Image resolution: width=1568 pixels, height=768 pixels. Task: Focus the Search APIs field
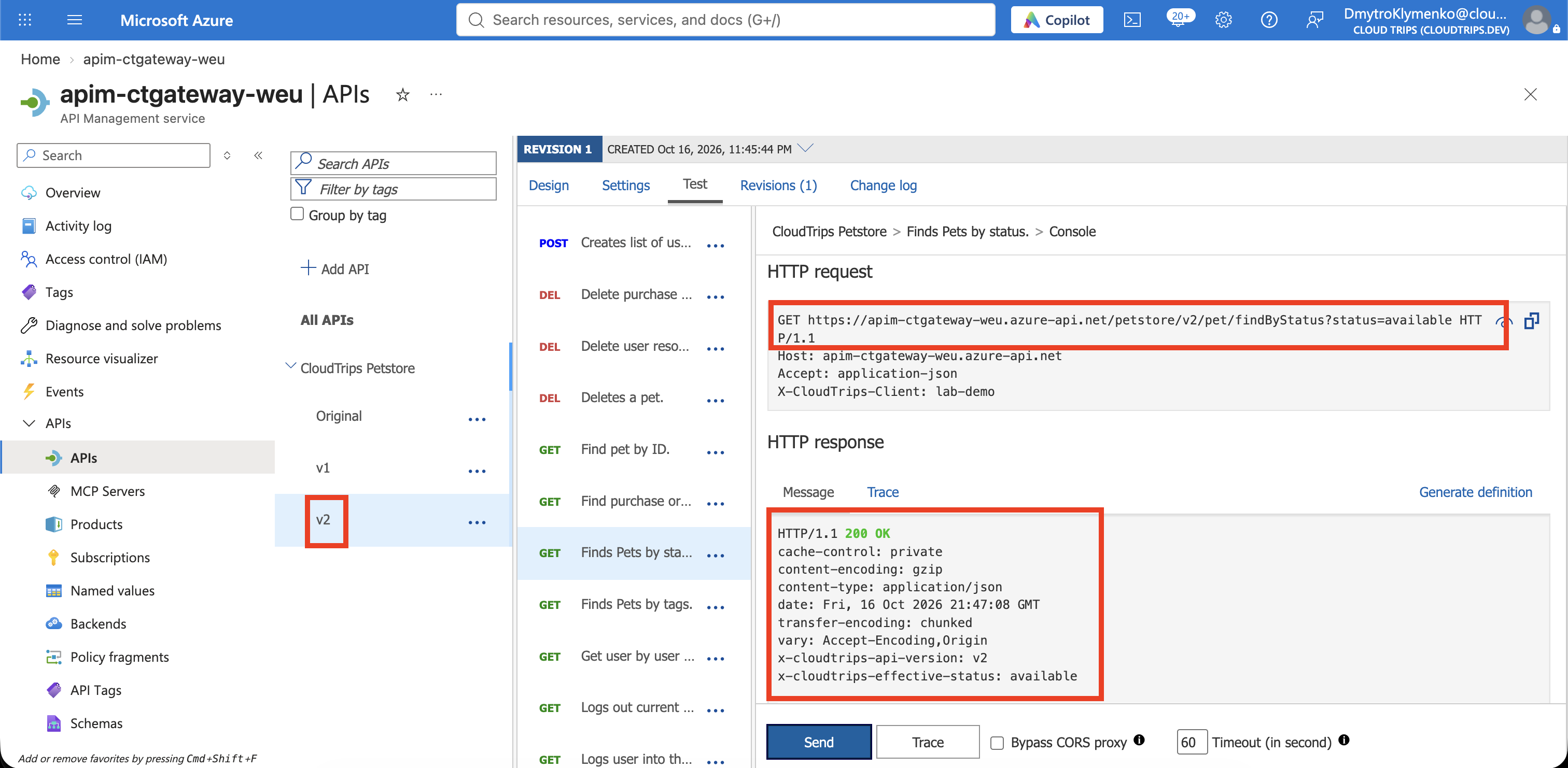click(x=393, y=163)
